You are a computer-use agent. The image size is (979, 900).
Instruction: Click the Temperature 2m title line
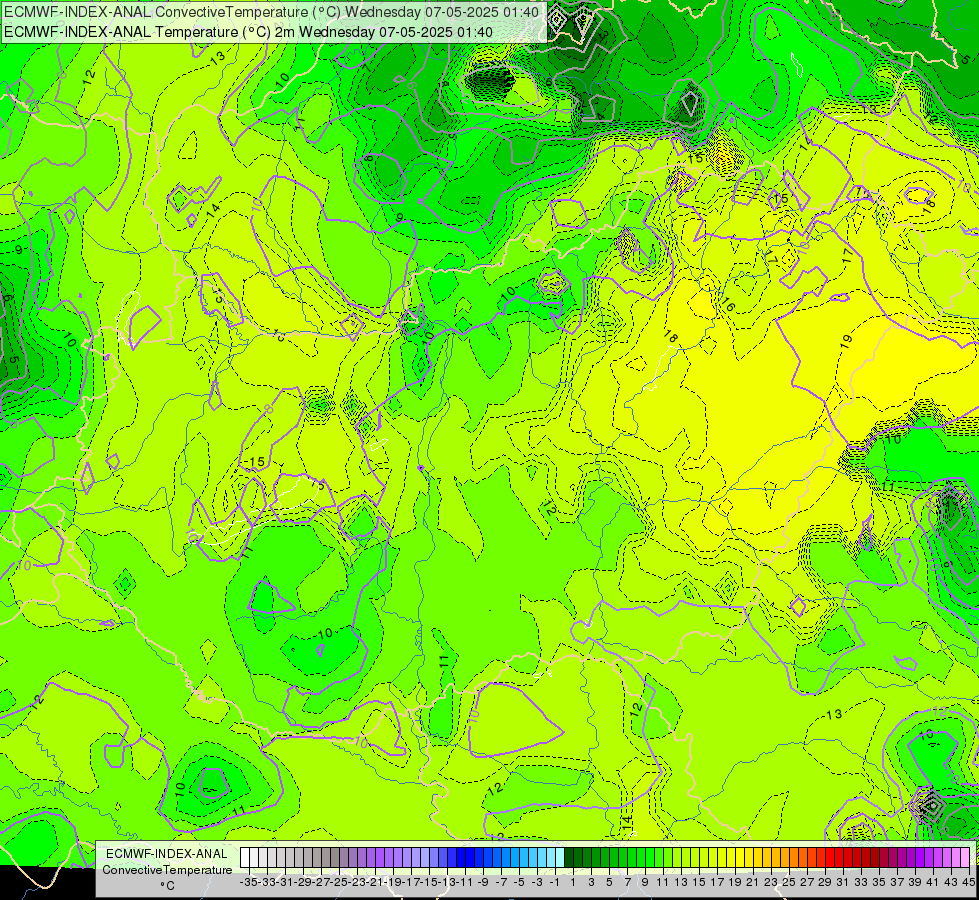tap(248, 32)
